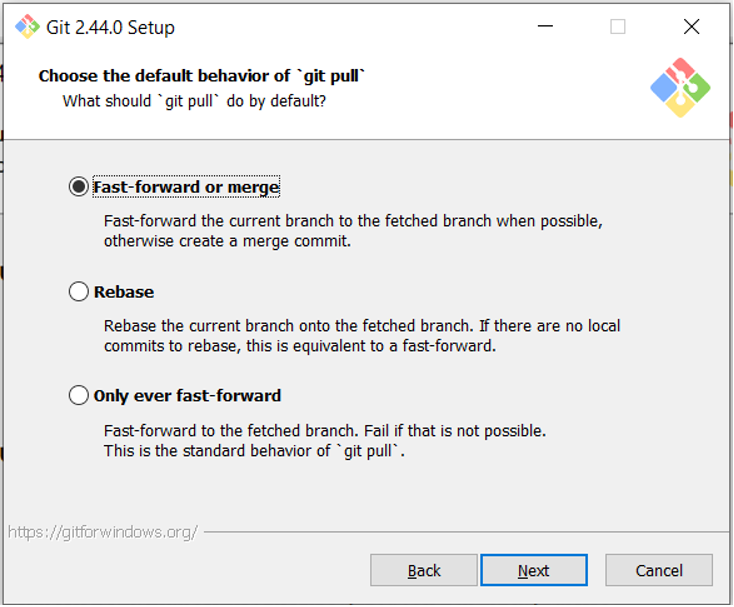Screen dimensions: 734x607
Task: Go back to the previous setup step
Action: (x=424, y=570)
